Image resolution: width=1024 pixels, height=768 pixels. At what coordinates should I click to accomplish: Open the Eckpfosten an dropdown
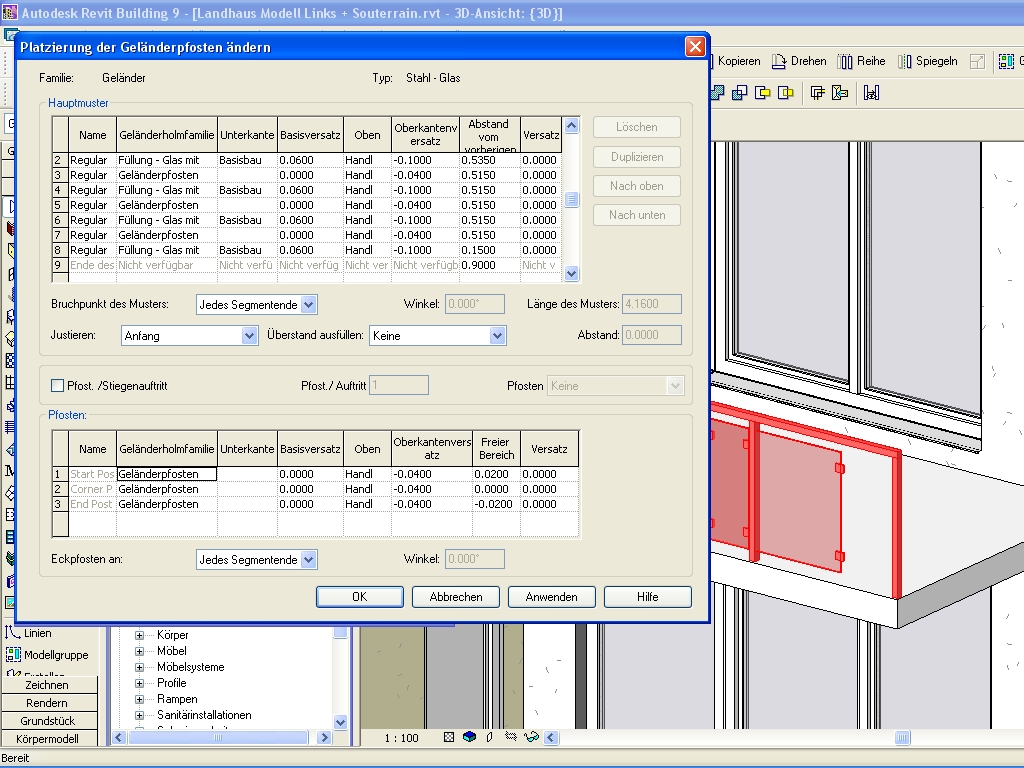pos(257,560)
